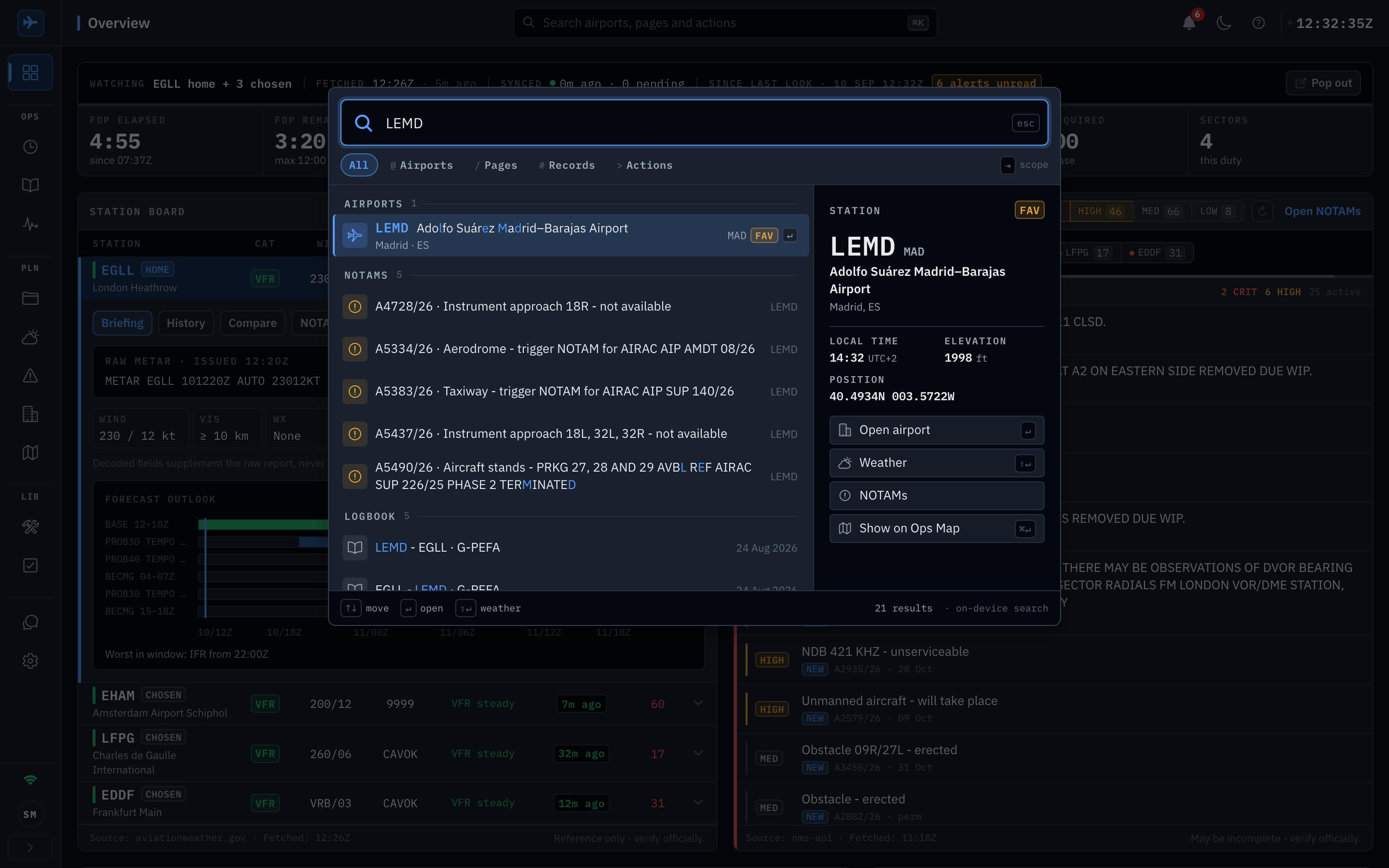Image resolution: width=1389 pixels, height=868 pixels.
Task: Expand the EDDF station row chevron
Action: pos(698,802)
